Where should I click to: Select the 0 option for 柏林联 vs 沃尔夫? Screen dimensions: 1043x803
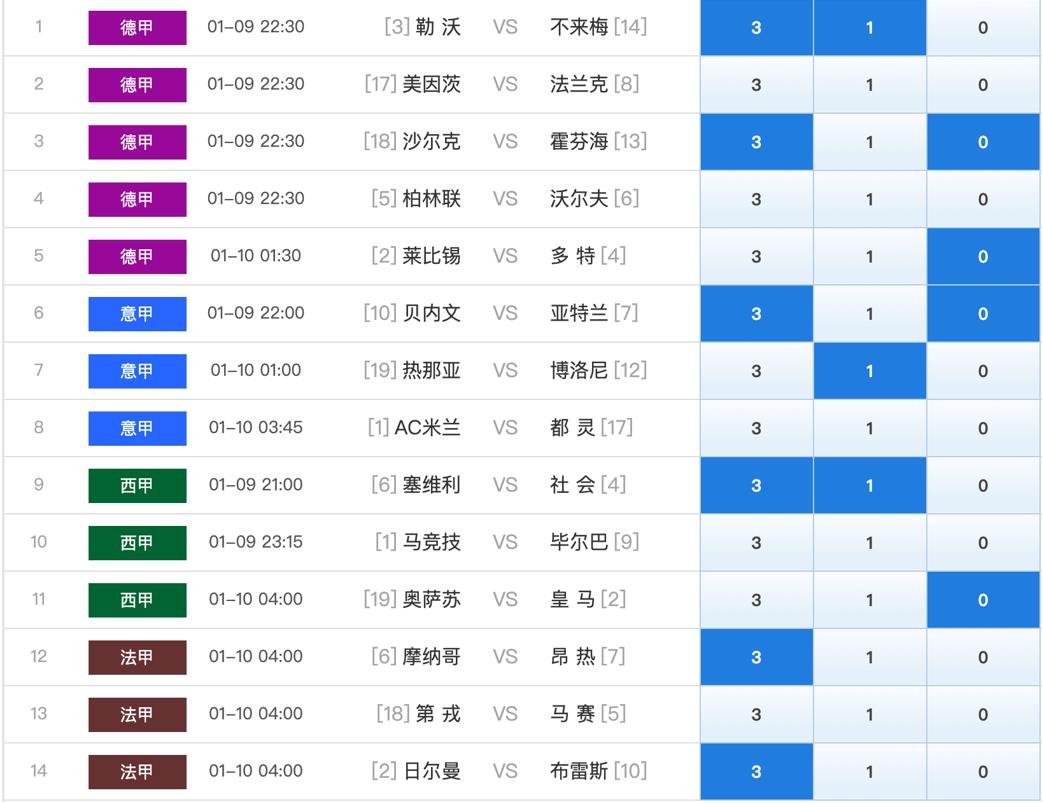click(983, 199)
